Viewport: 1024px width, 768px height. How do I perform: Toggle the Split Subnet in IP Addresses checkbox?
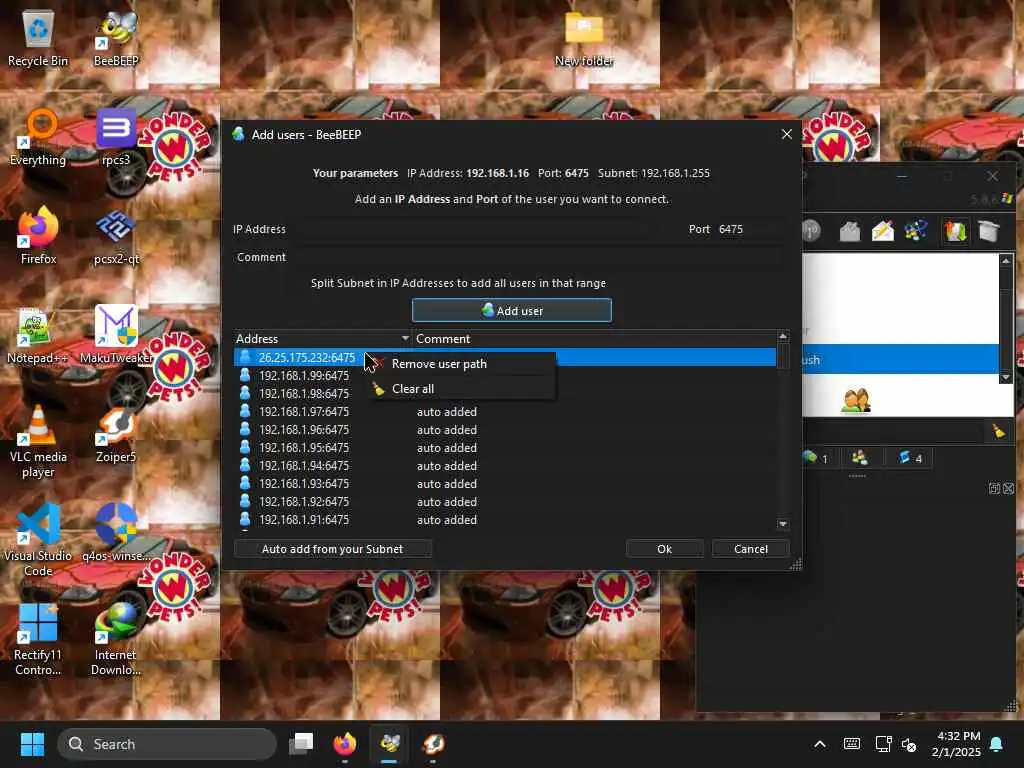300,283
